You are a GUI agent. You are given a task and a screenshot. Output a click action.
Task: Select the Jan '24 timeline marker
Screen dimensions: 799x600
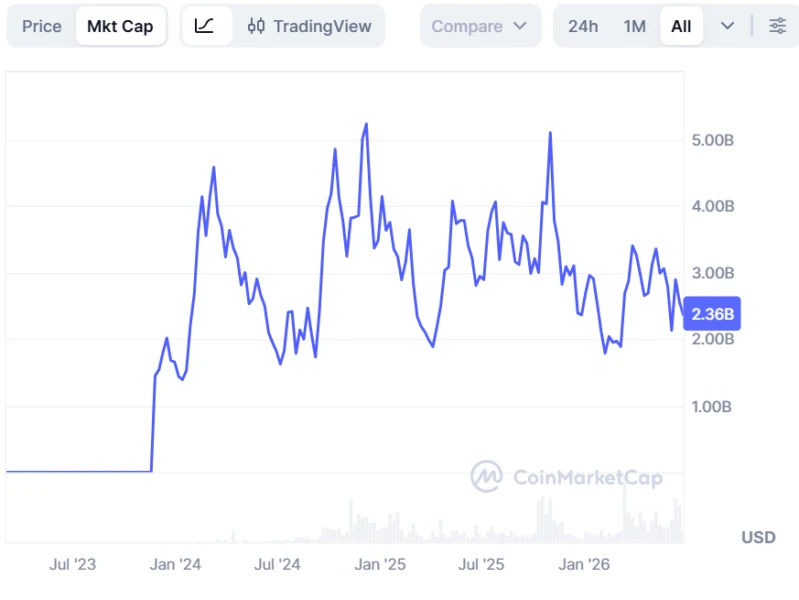175,564
